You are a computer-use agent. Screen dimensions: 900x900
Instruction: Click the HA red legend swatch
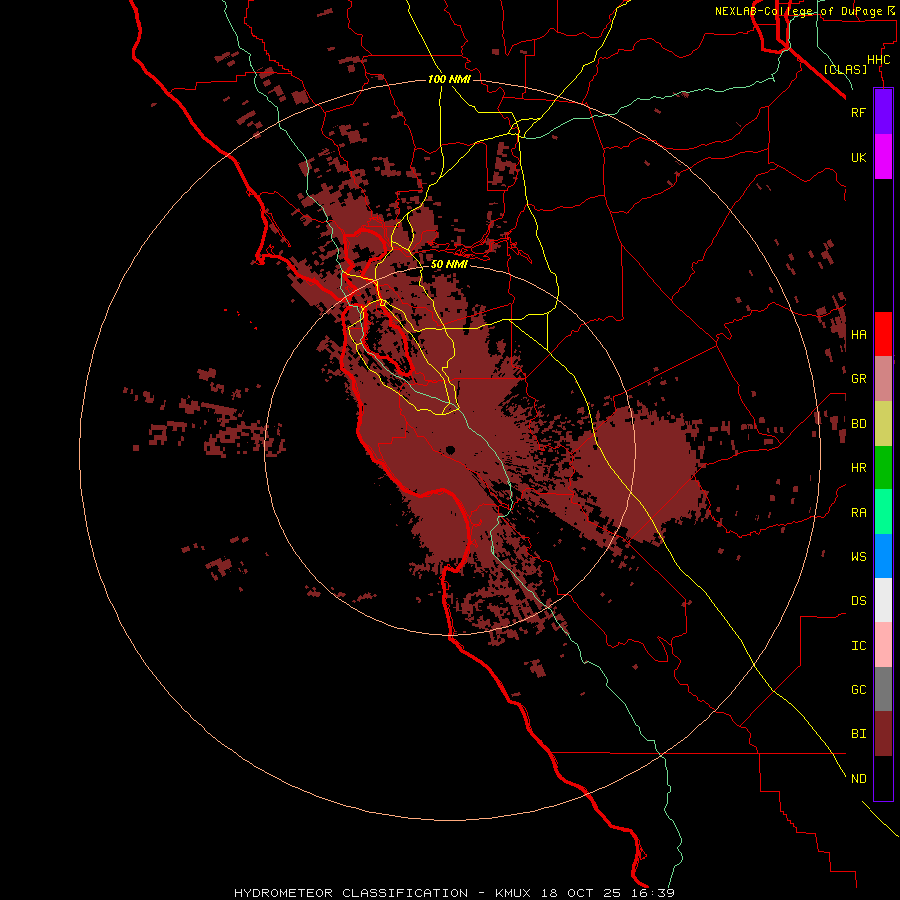883,334
